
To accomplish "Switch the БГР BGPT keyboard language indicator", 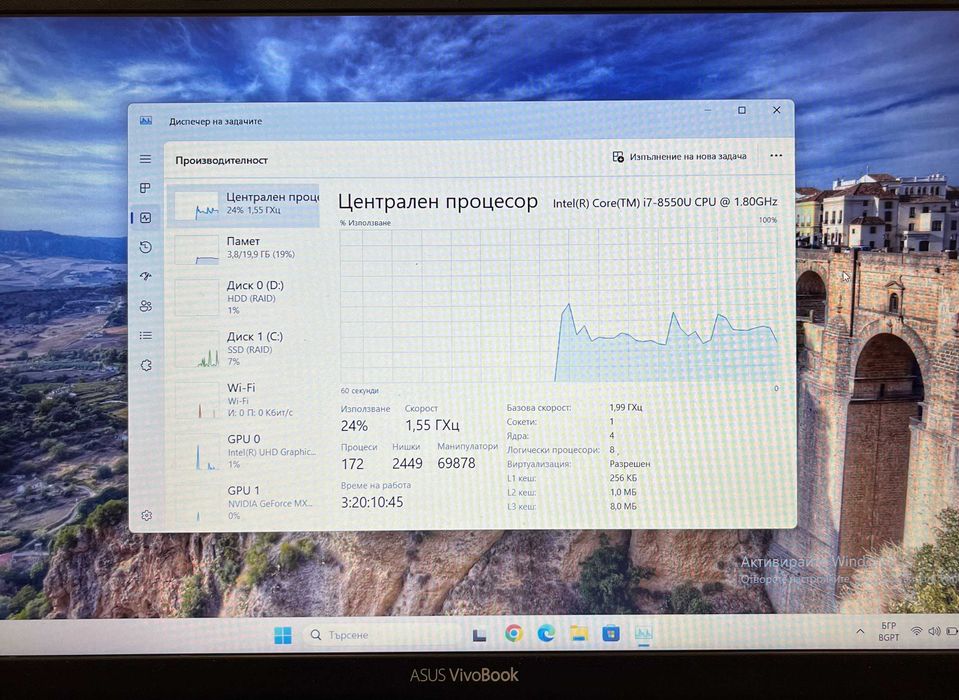I will coord(889,632).
